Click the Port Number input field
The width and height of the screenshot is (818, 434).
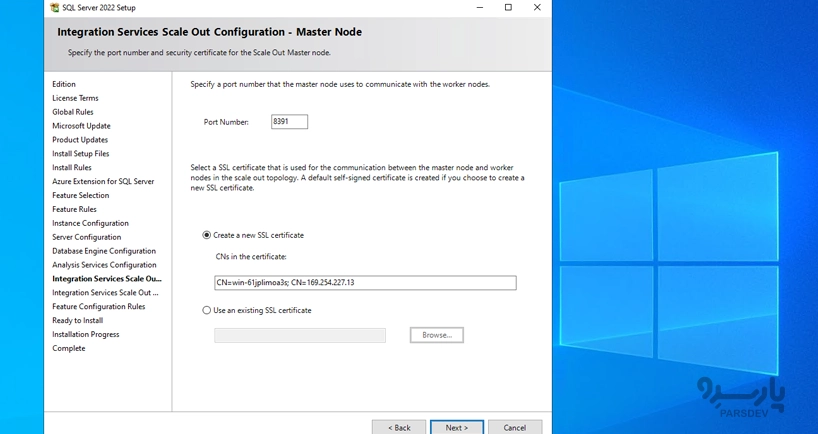coord(289,122)
